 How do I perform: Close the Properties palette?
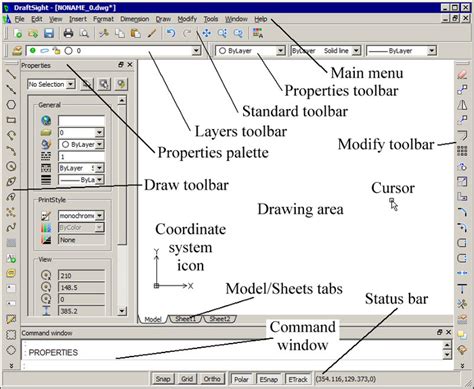tap(130, 65)
